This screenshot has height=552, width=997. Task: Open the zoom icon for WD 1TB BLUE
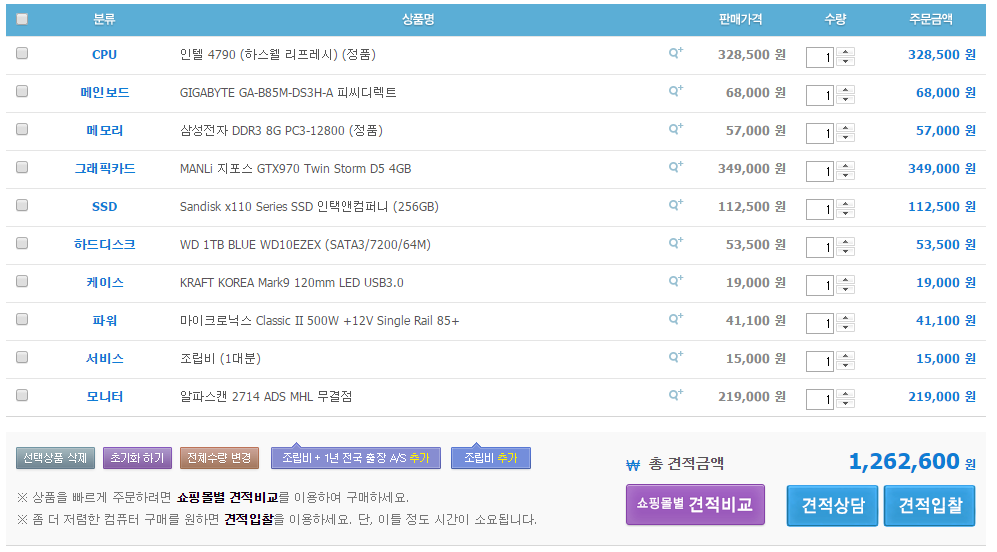pyautogui.click(x=675, y=243)
